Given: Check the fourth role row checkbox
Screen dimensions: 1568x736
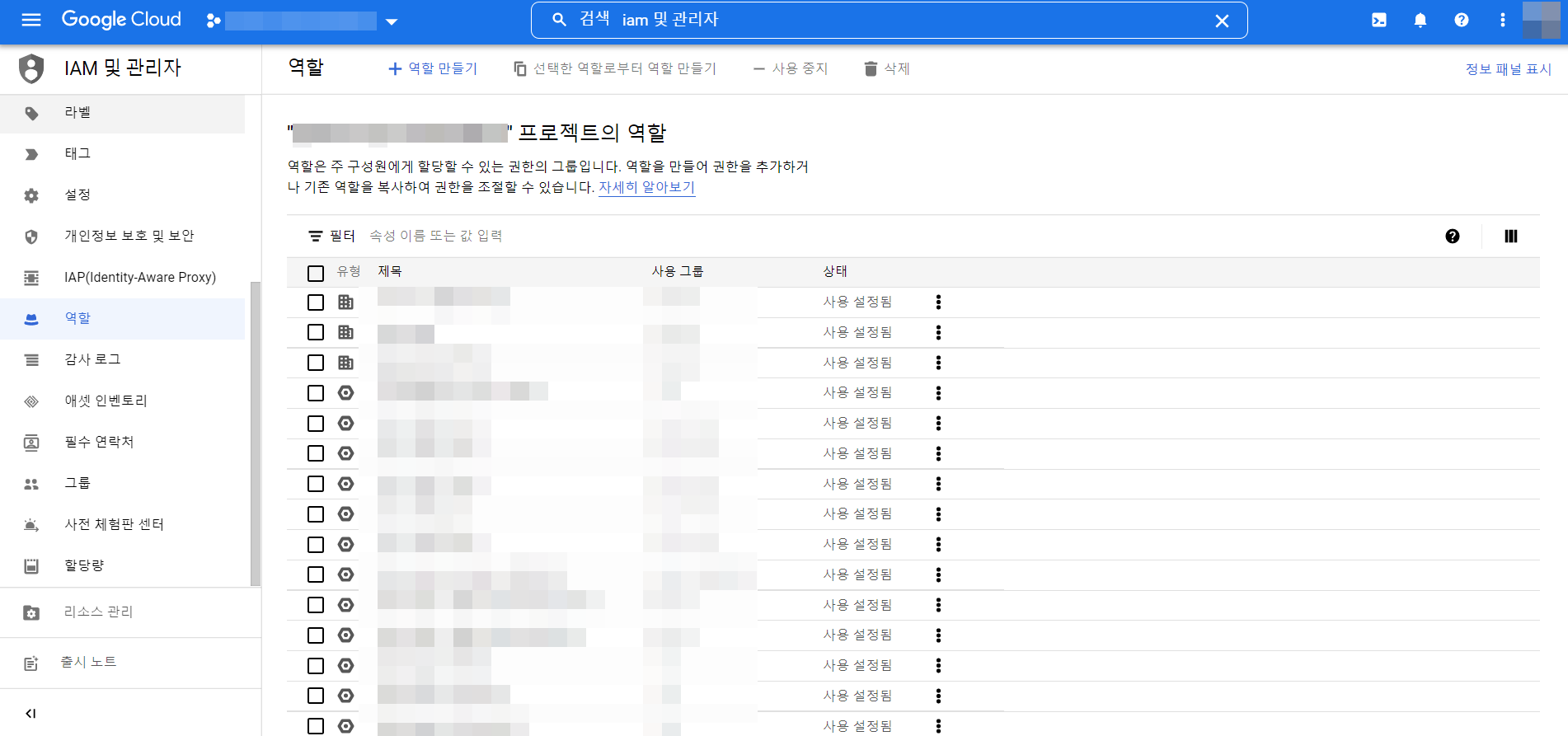Looking at the screenshot, I should (x=316, y=393).
